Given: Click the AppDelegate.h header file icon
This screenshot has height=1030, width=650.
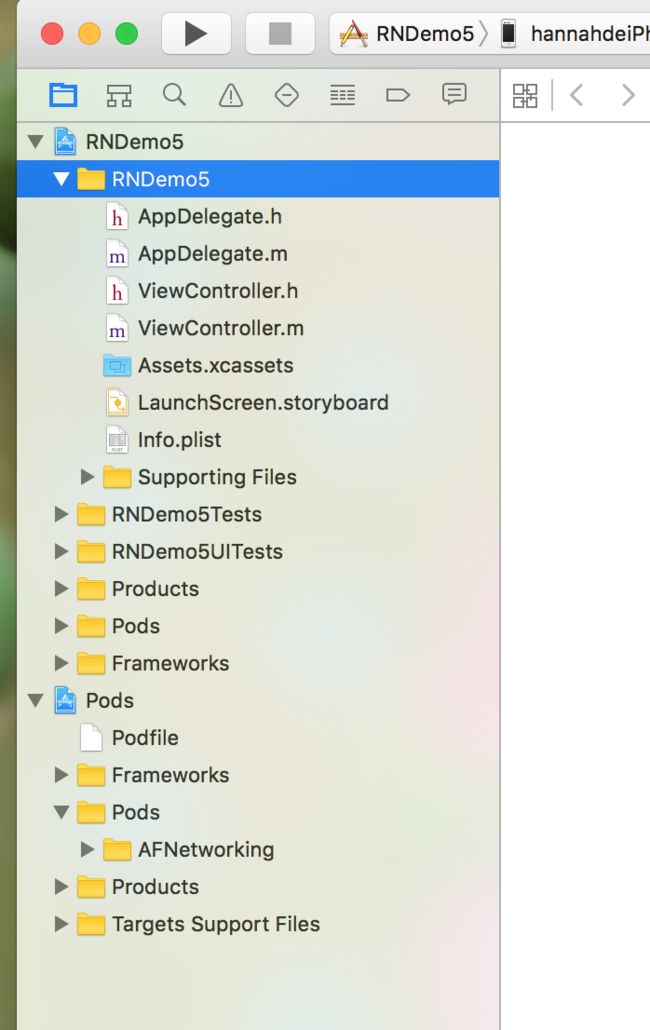Looking at the screenshot, I should point(117,217).
